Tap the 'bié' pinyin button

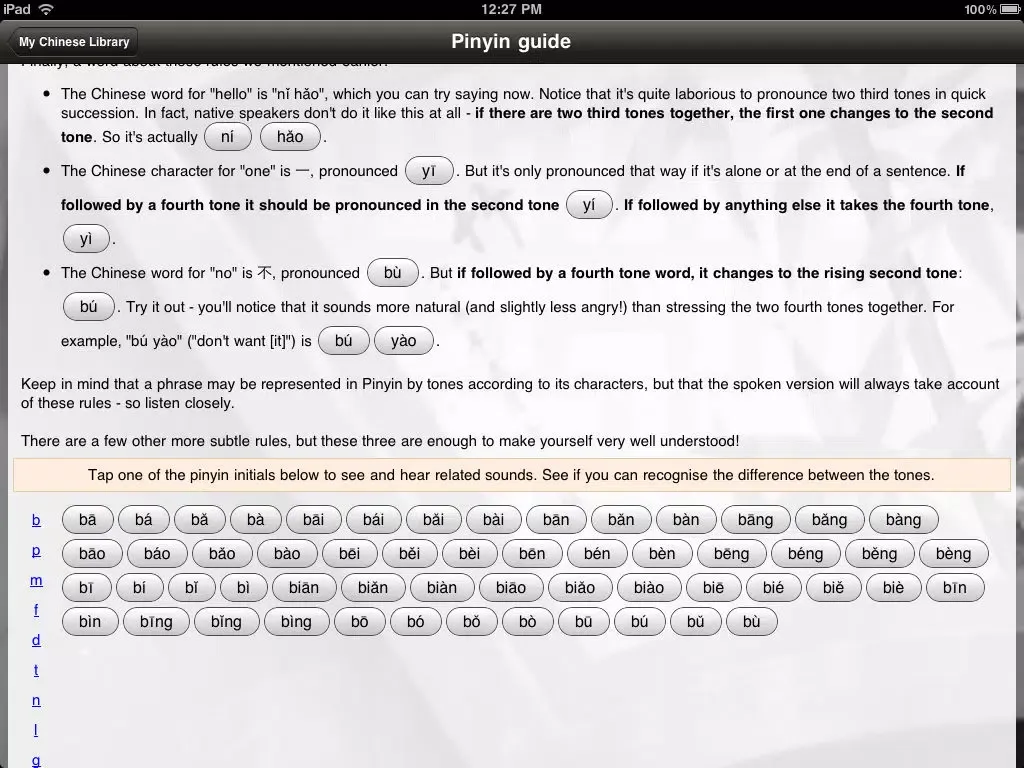[774, 587]
